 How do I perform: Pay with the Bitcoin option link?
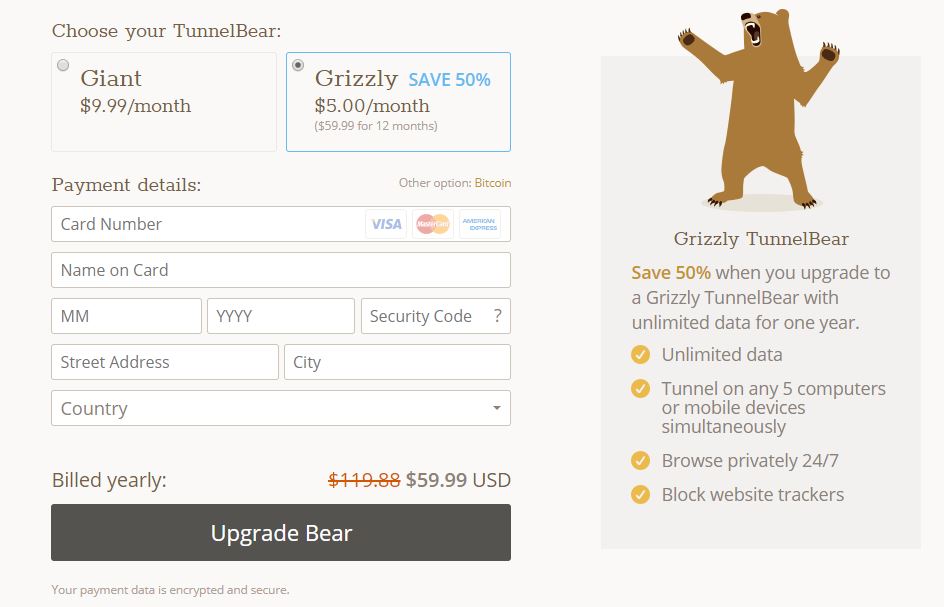tap(492, 183)
